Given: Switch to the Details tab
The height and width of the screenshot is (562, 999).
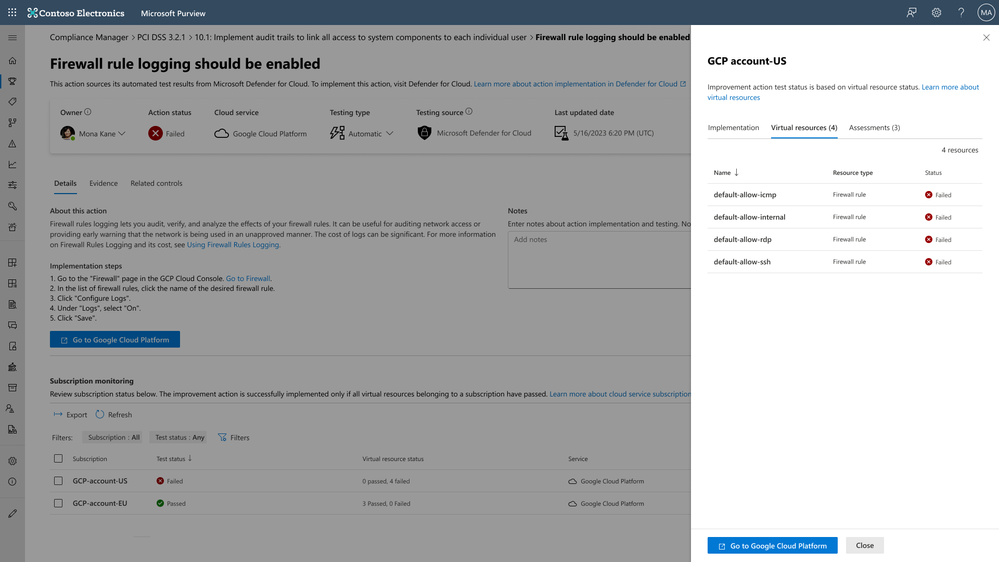Looking at the screenshot, I should [65, 184].
